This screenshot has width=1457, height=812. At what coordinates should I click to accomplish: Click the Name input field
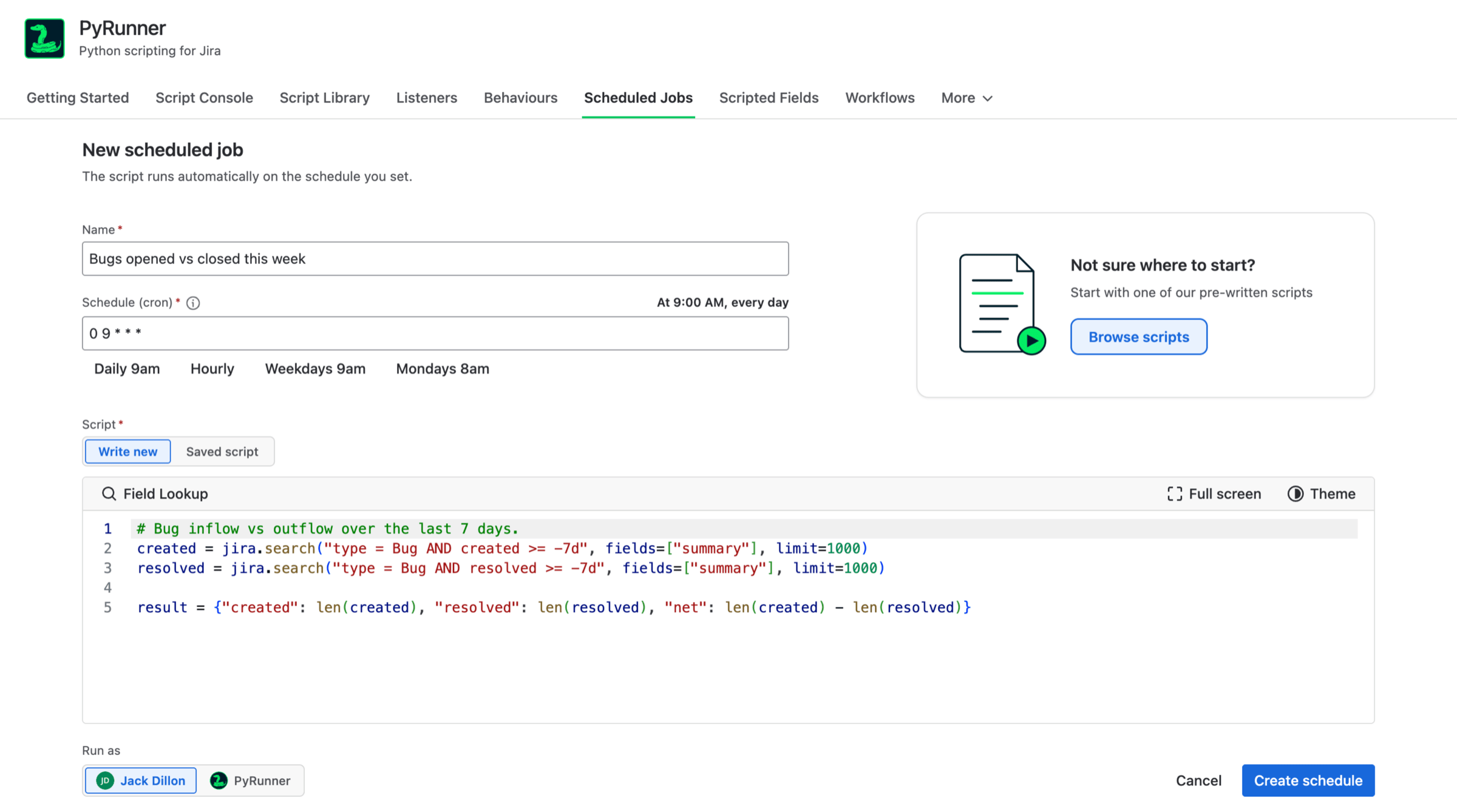[x=435, y=259]
